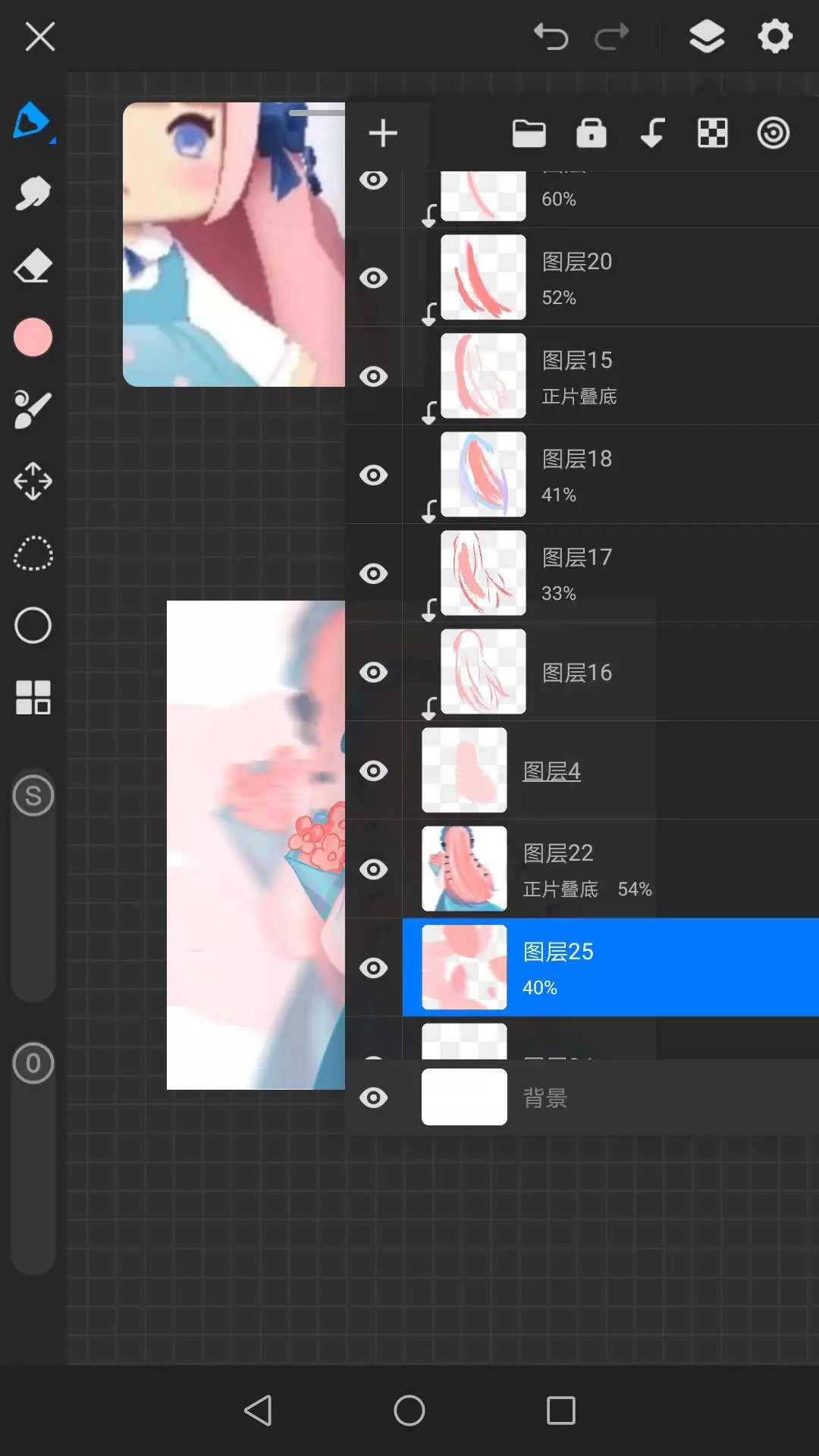Select layer 图层15 by name

point(577,360)
